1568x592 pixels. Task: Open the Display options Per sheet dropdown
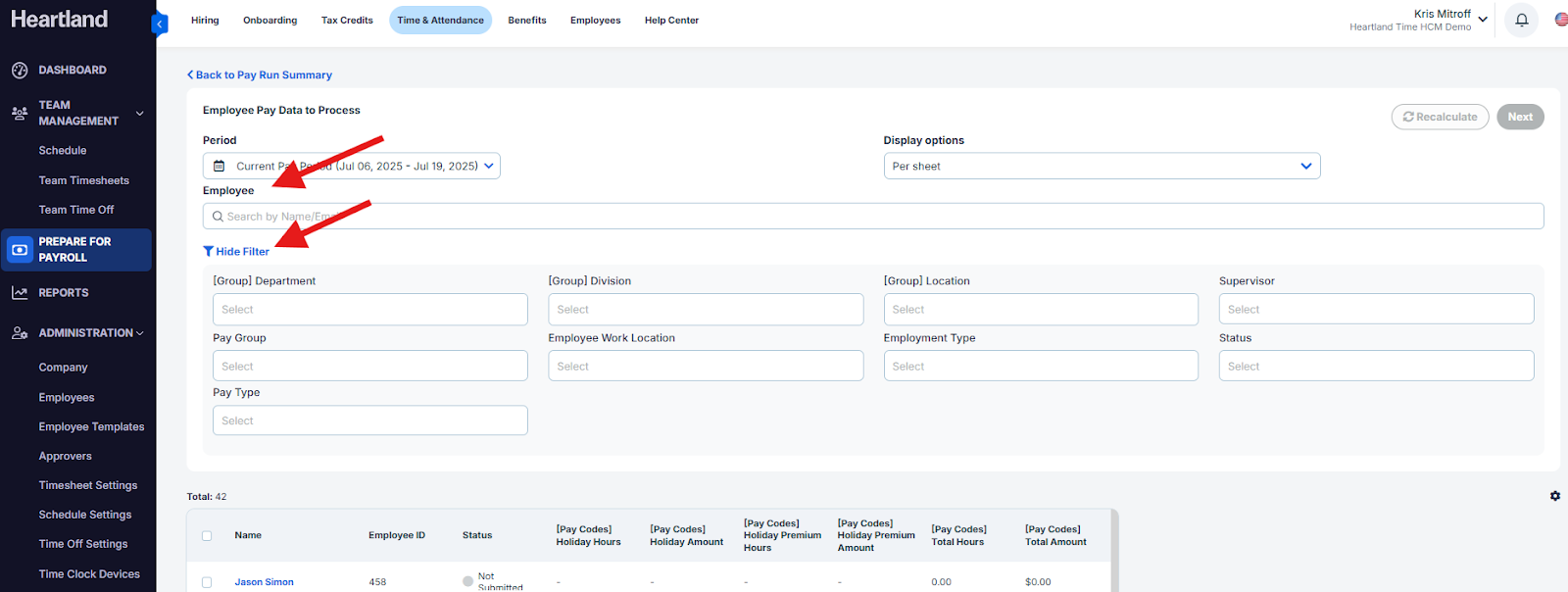pyautogui.click(x=1101, y=167)
